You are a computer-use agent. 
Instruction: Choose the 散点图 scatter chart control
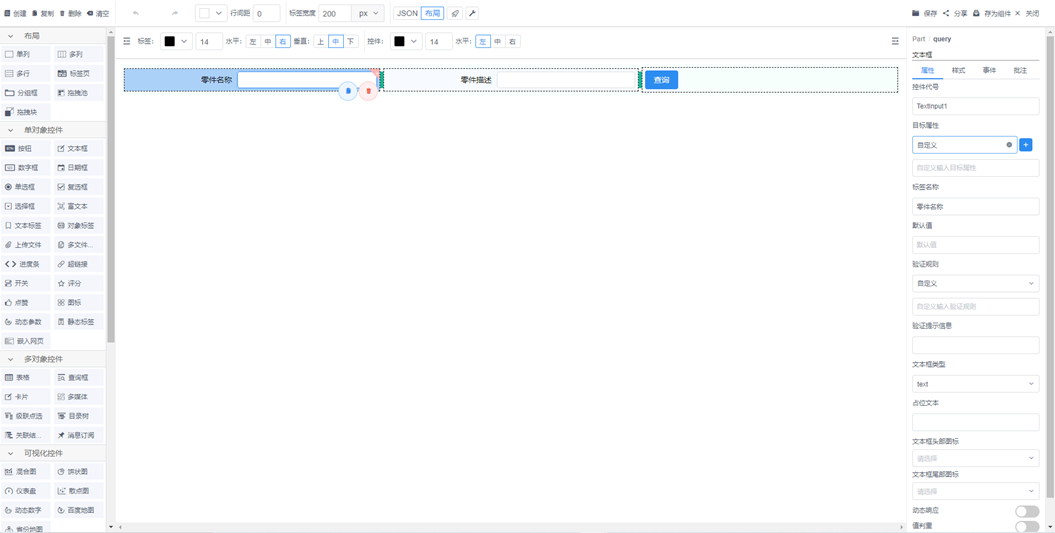[x=79, y=491]
